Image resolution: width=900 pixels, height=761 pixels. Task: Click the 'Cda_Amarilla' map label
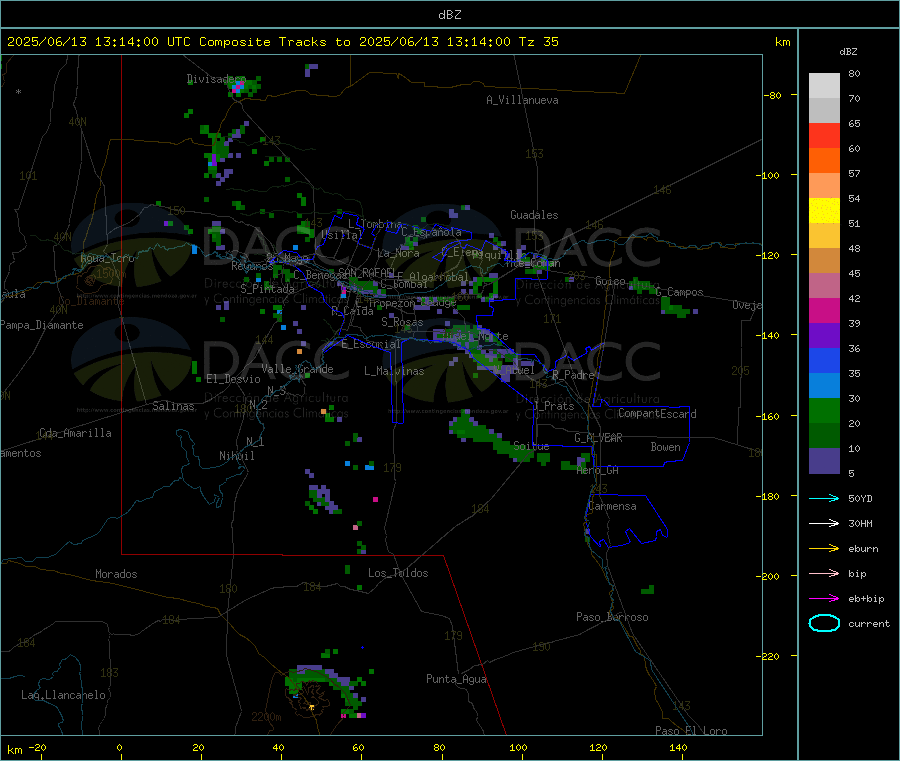(x=75, y=433)
